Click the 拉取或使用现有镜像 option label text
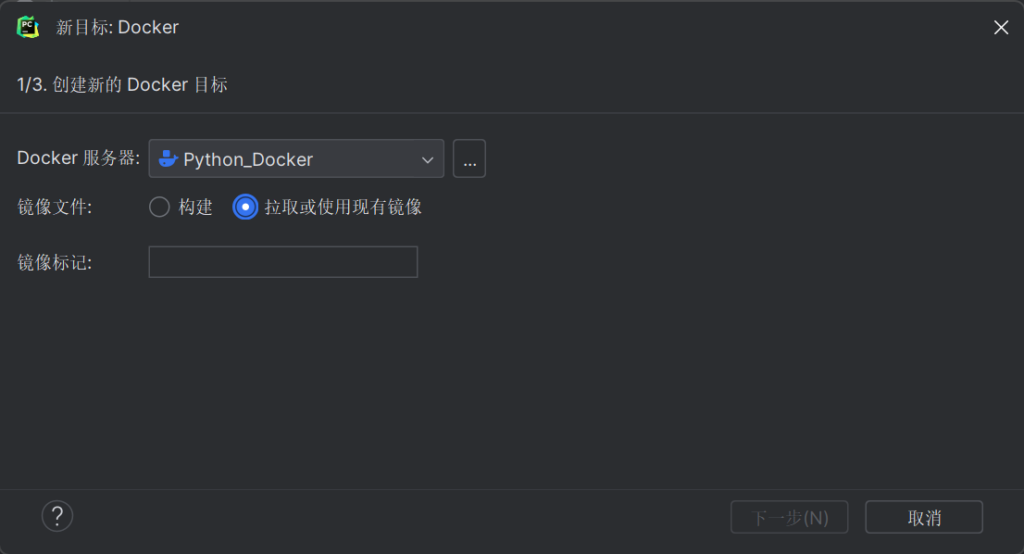Image resolution: width=1024 pixels, height=554 pixels. click(x=343, y=207)
